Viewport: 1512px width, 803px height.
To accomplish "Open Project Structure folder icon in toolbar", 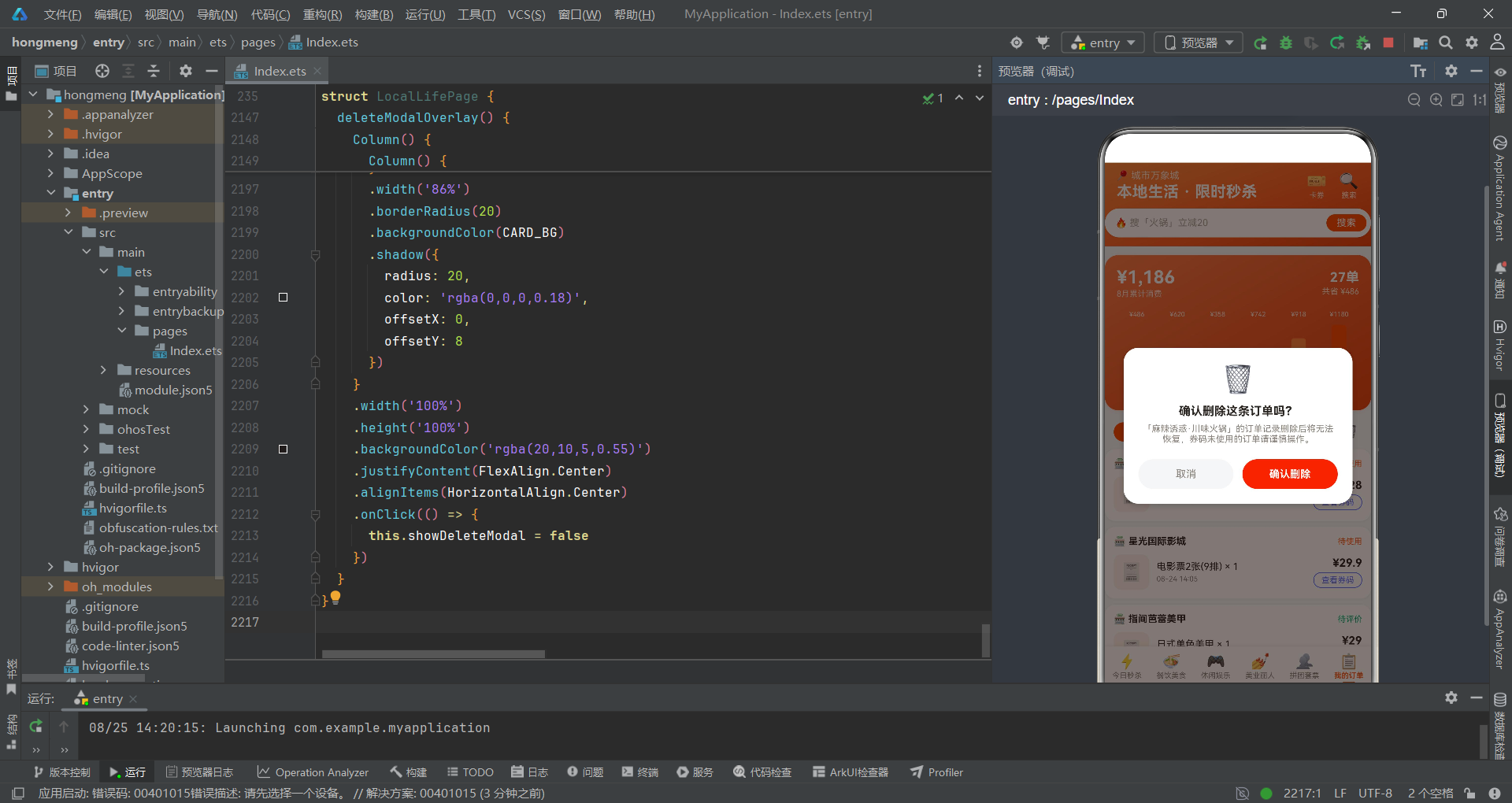I will coord(1421,43).
